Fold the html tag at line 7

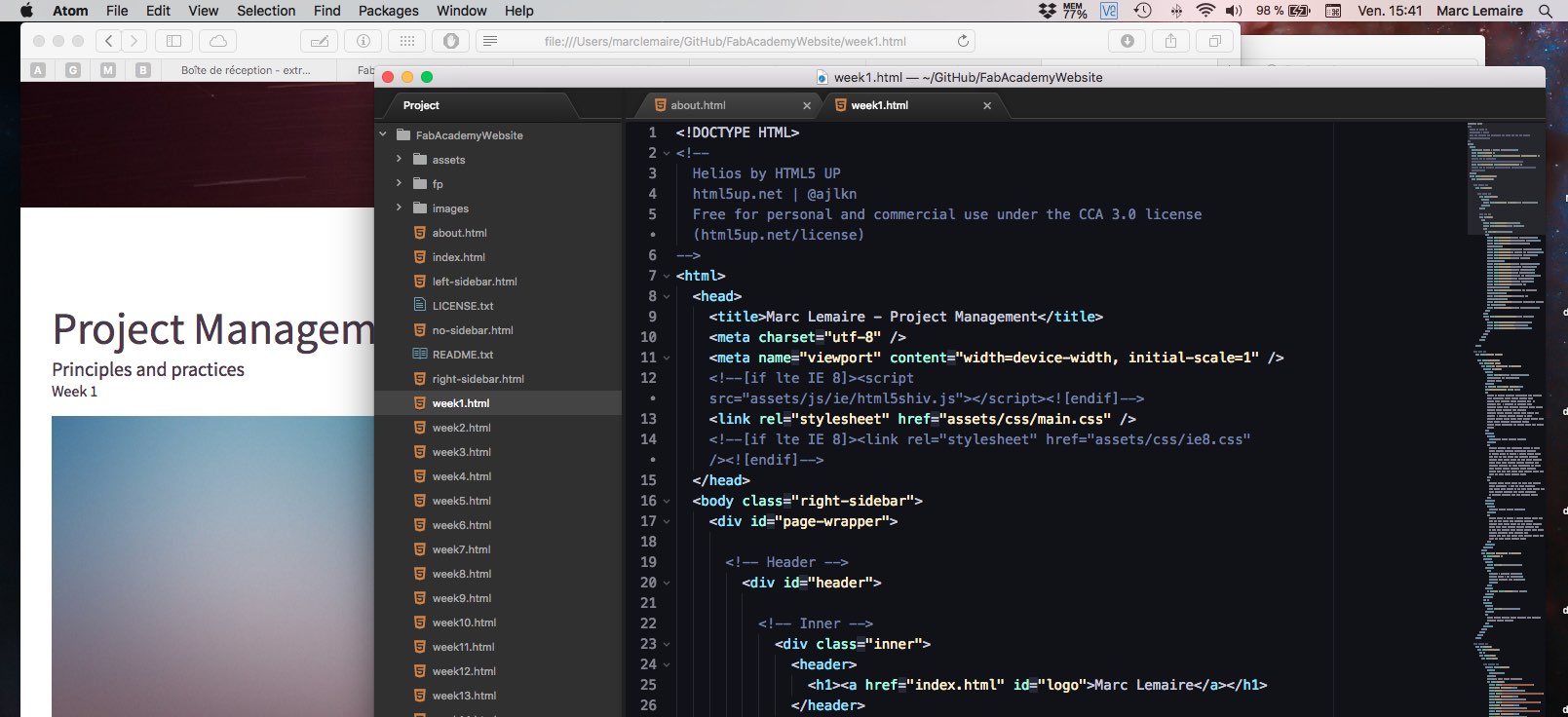point(667,276)
